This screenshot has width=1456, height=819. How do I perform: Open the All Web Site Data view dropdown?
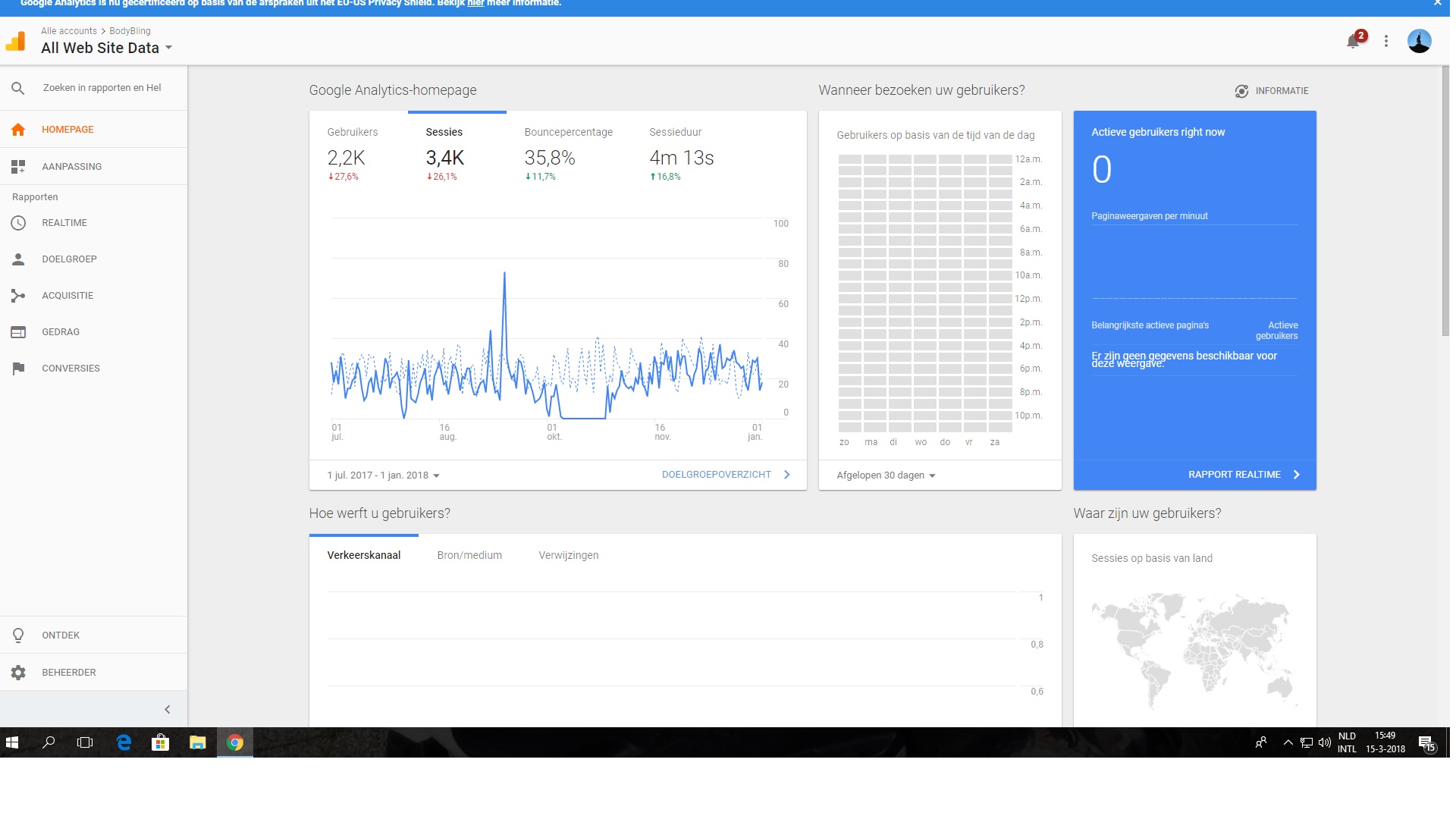click(107, 48)
